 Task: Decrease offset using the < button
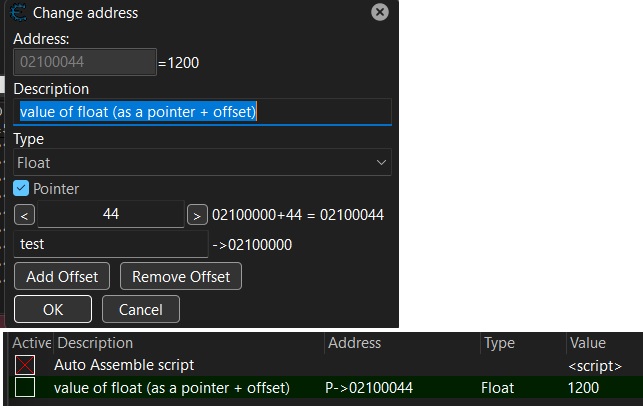click(x=25, y=215)
